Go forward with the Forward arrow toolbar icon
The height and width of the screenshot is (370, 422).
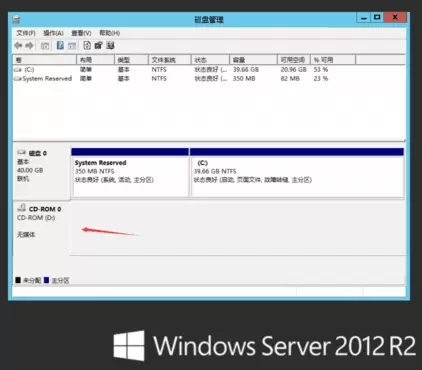(29, 45)
